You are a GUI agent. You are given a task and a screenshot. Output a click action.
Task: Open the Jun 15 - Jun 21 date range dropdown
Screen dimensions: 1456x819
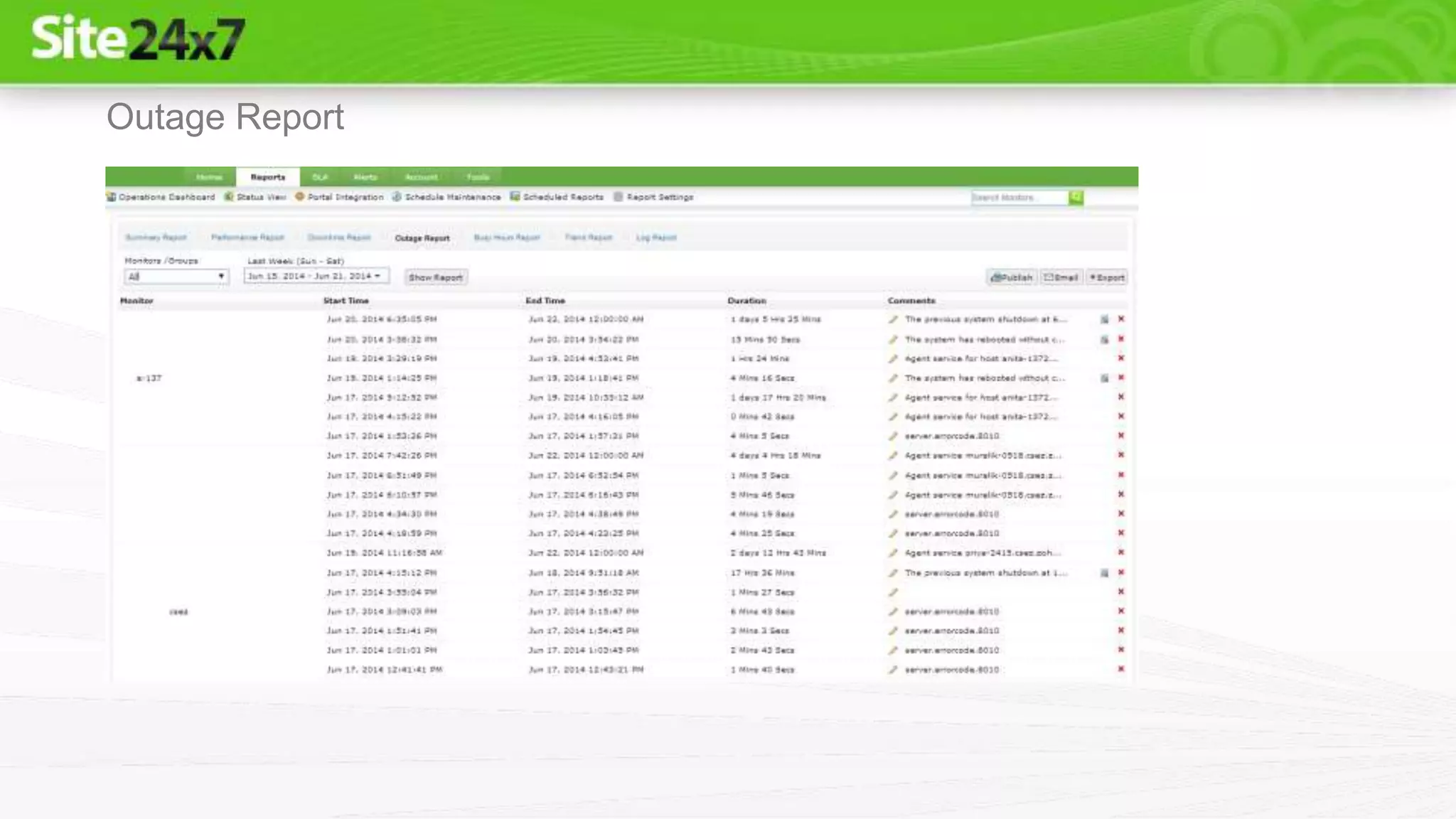316,276
